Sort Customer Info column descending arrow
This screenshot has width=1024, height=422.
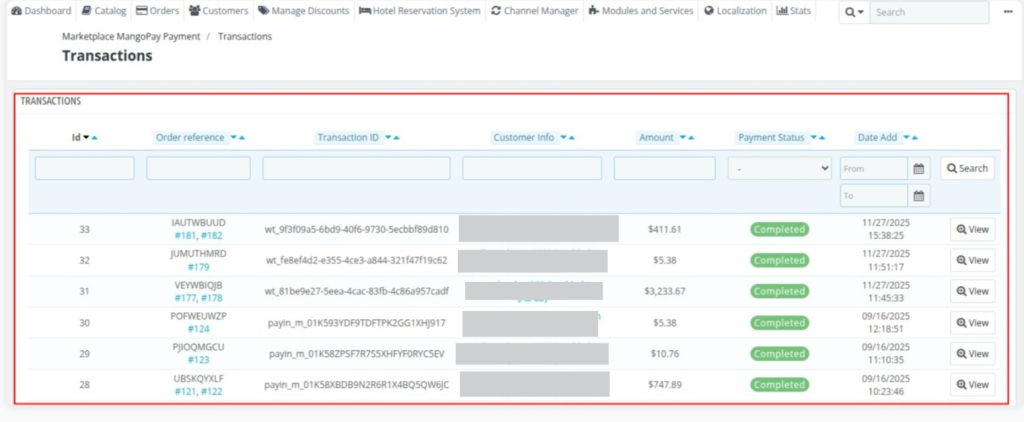tap(564, 138)
